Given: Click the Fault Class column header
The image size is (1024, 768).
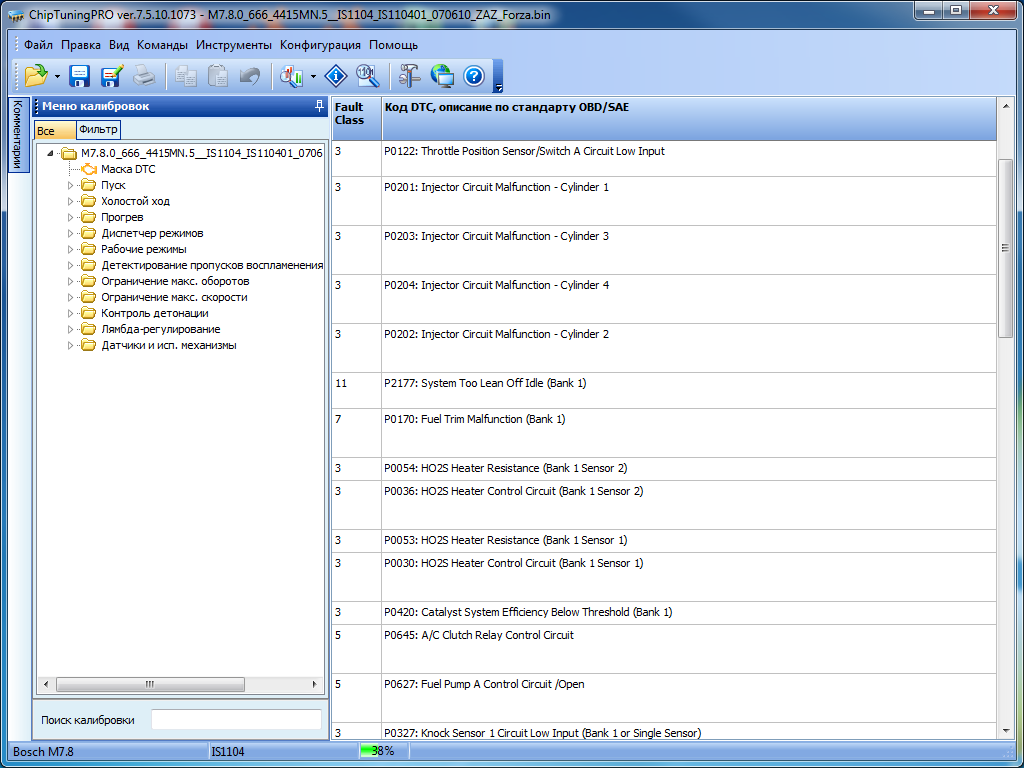Looking at the screenshot, I should coord(349,113).
